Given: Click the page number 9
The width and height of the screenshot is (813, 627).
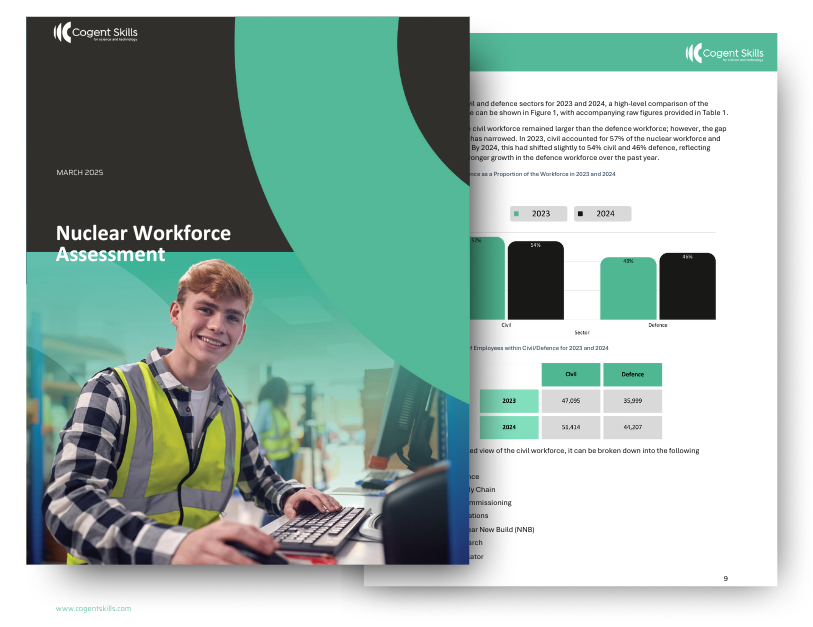Looking at the screenshot, I should click(724, 576).
